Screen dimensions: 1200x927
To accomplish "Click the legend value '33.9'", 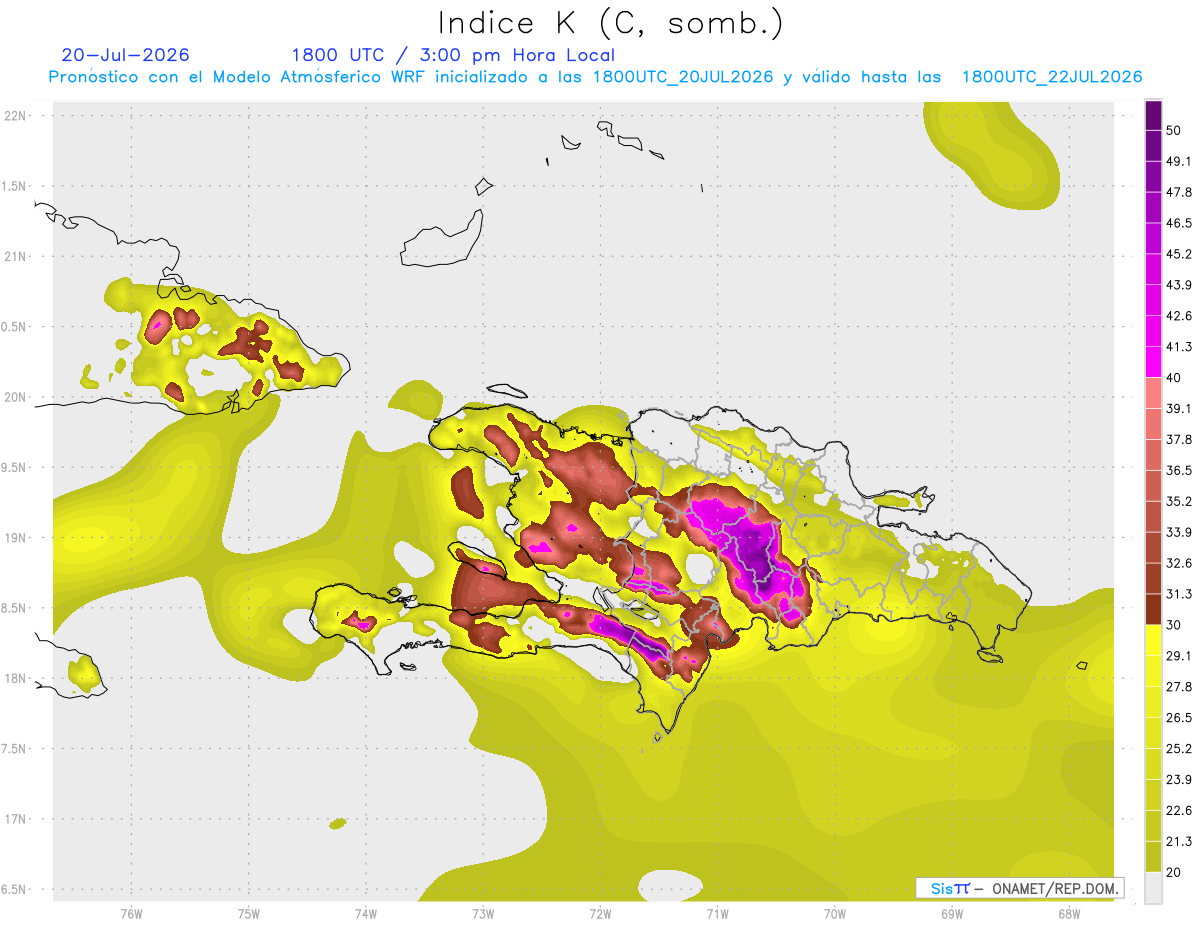I will (1179, 532).
